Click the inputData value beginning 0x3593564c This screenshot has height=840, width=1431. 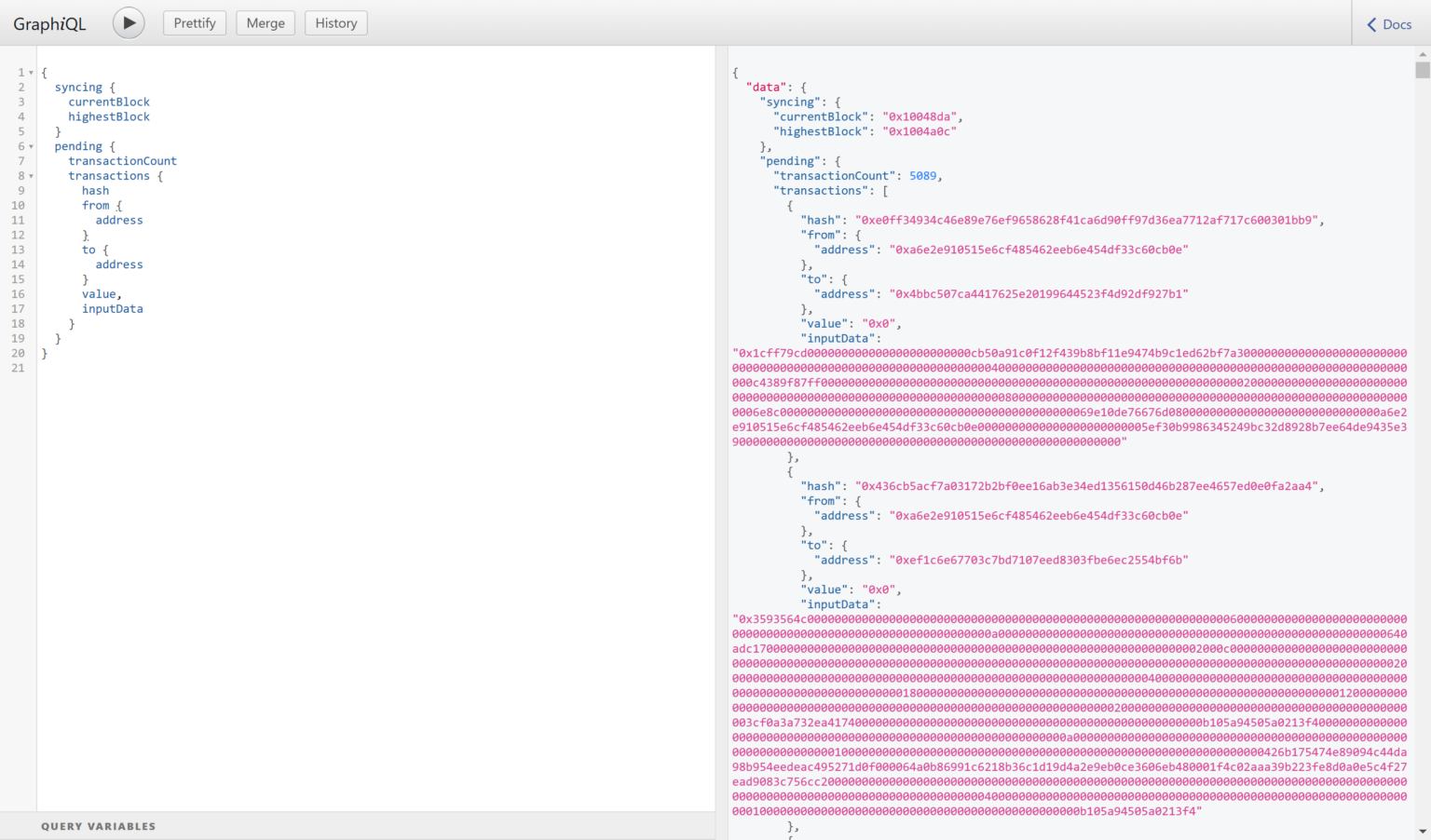pos(1070,715)
